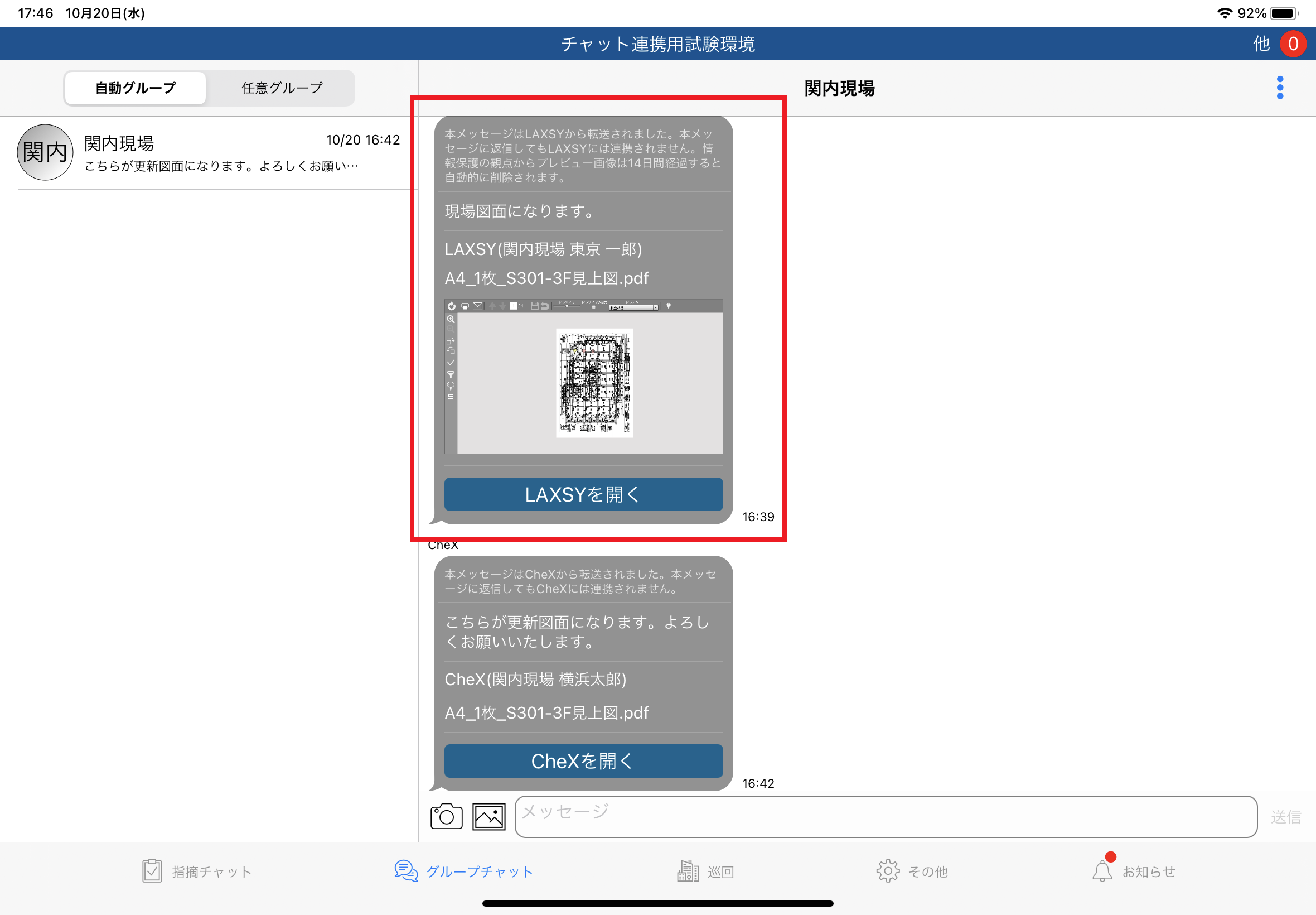Viewport: 1316px width, 915px height.
Task: Switch to 任意グループ segment
Action: 282,88
